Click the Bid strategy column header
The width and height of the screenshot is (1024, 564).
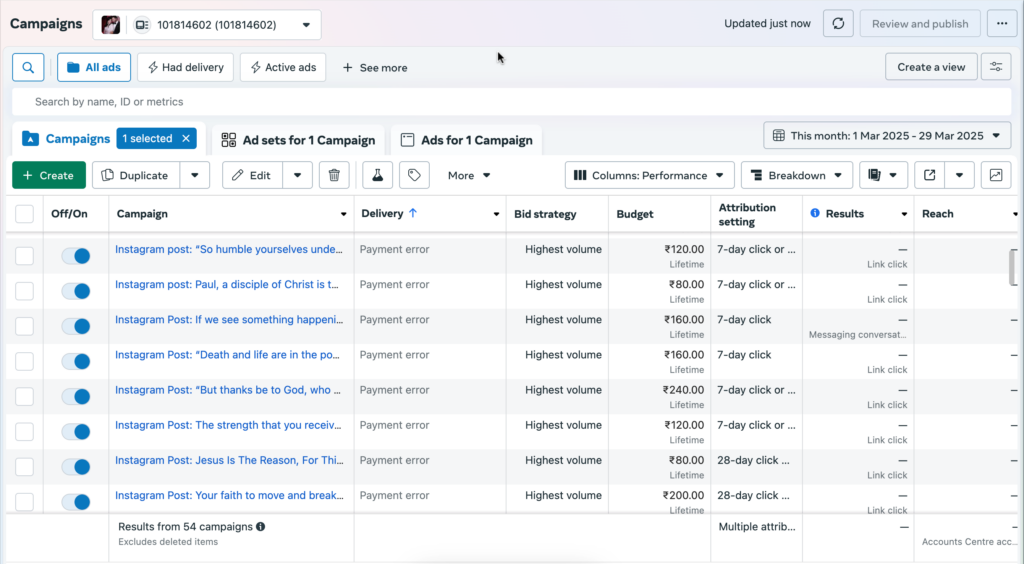coord(545,214)
